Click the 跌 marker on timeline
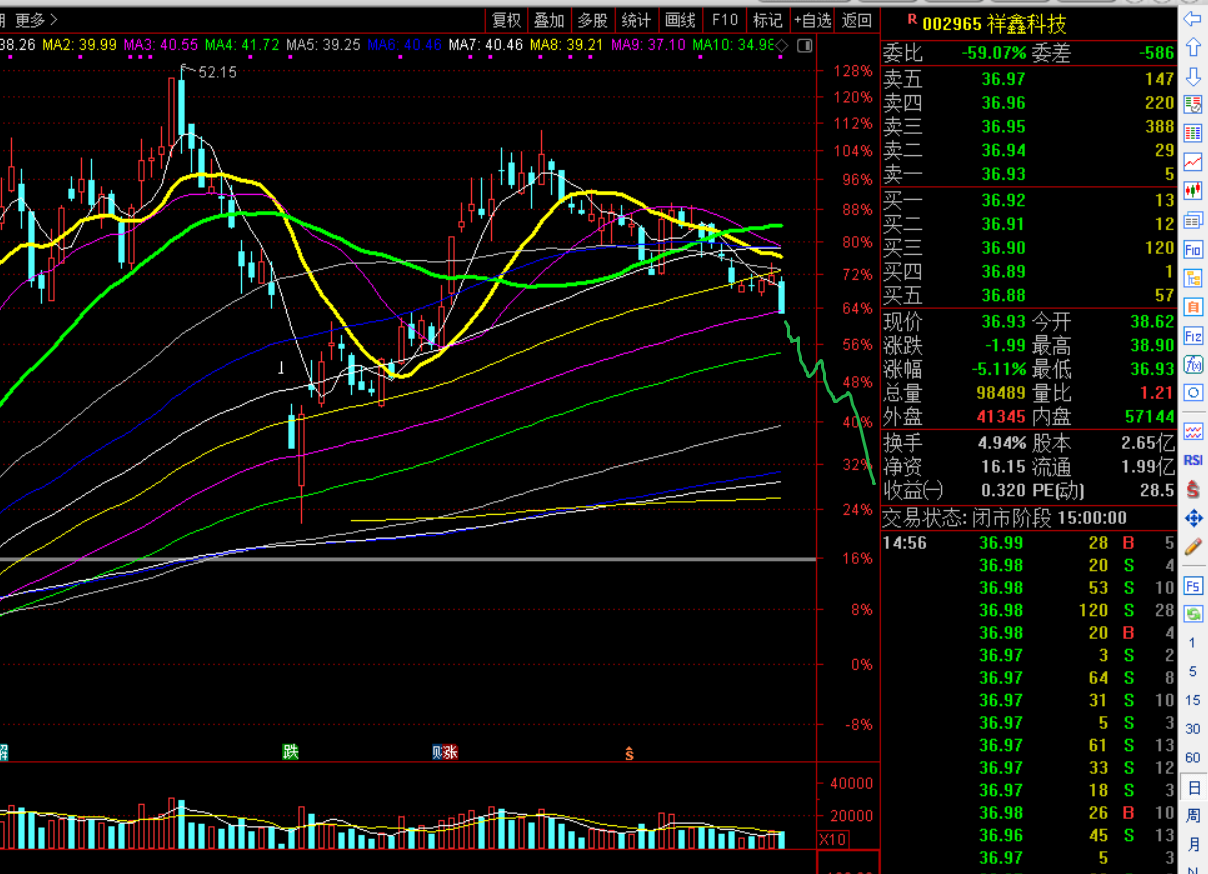Viewport: 1208px width, 874px height. pos(291,752)
